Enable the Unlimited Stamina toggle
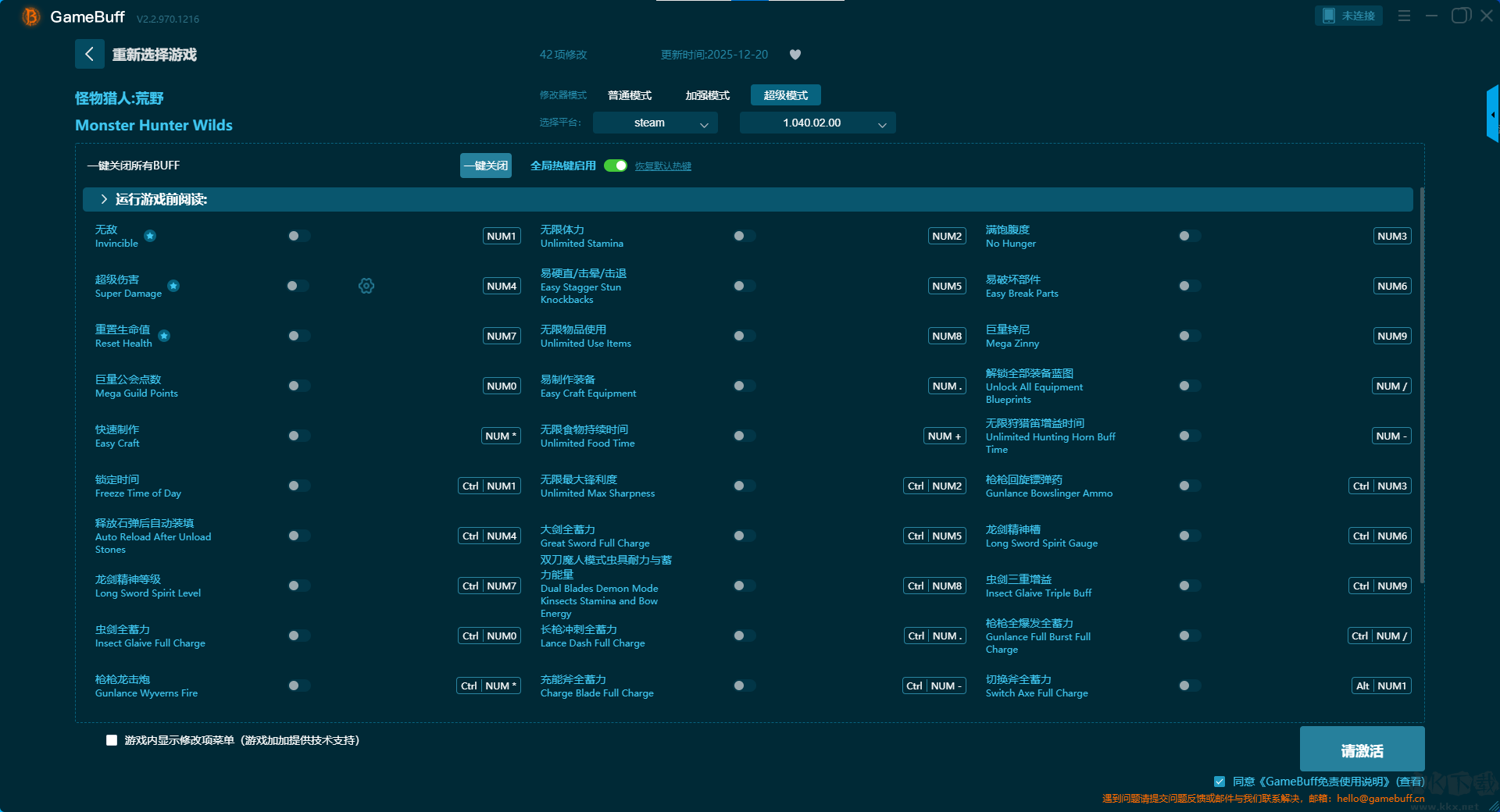Image resolution: width=1500 pixels, height=812 pixels. coord(744,236)
